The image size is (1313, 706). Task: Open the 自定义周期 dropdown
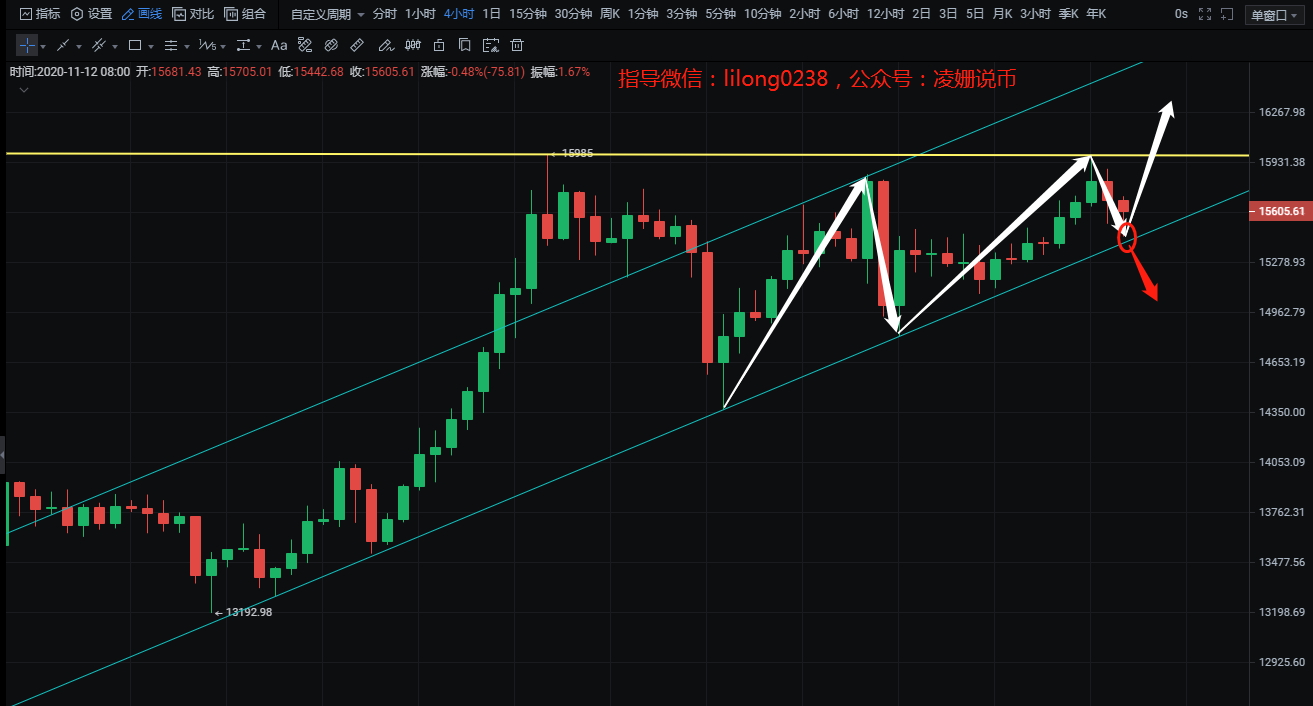tap(327, 14)
